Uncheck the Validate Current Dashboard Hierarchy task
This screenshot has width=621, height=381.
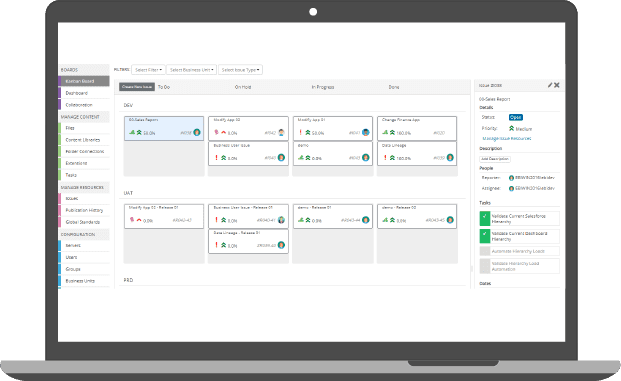coord(485,236)
